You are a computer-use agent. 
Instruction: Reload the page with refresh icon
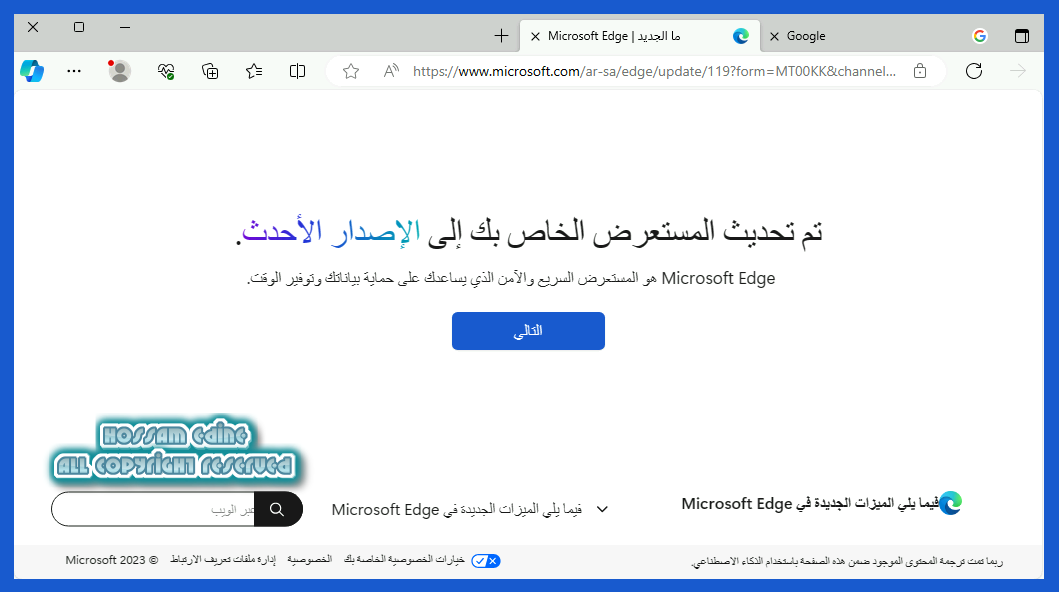[x=974, y=71]
